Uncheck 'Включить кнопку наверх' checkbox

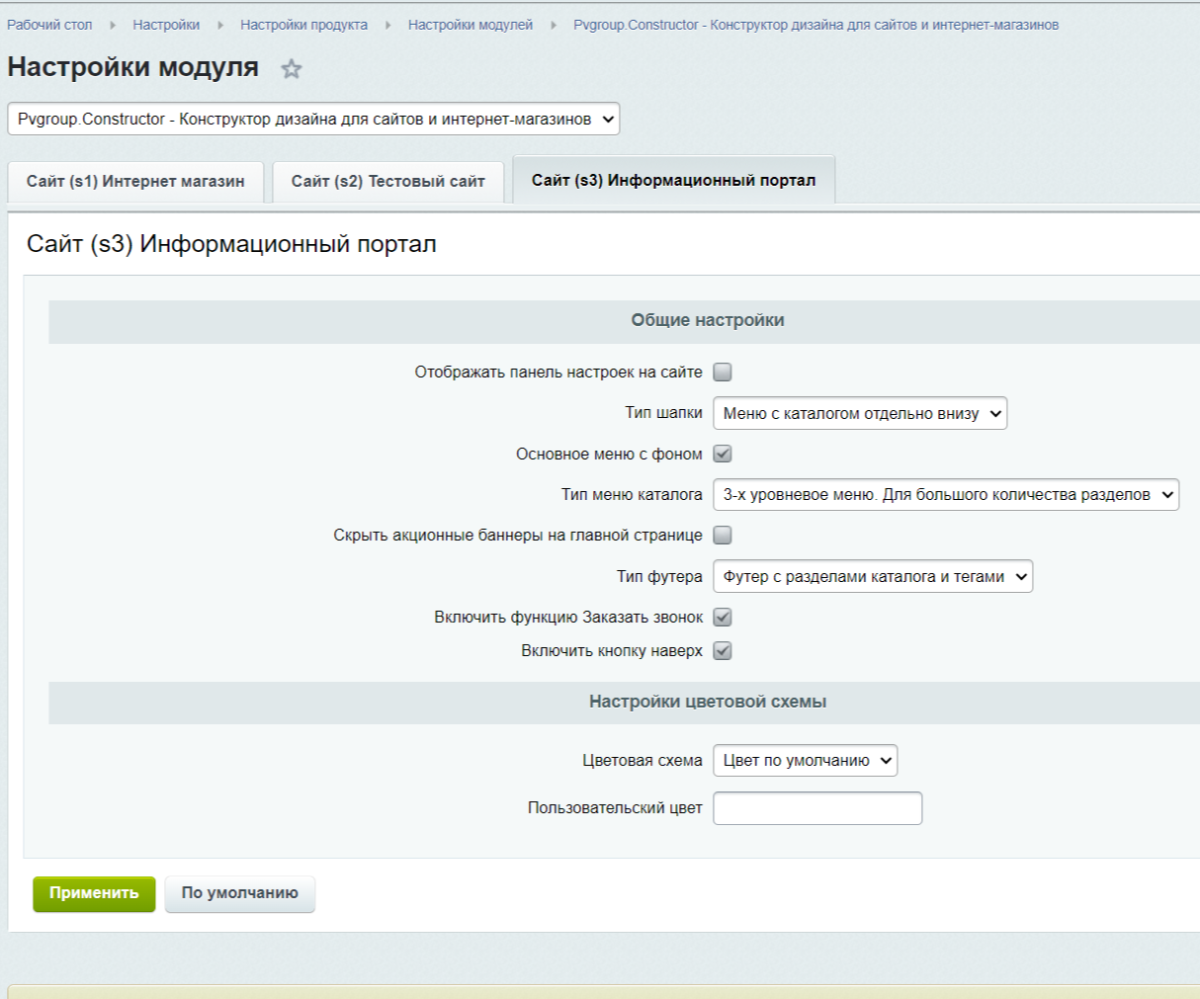722,651
